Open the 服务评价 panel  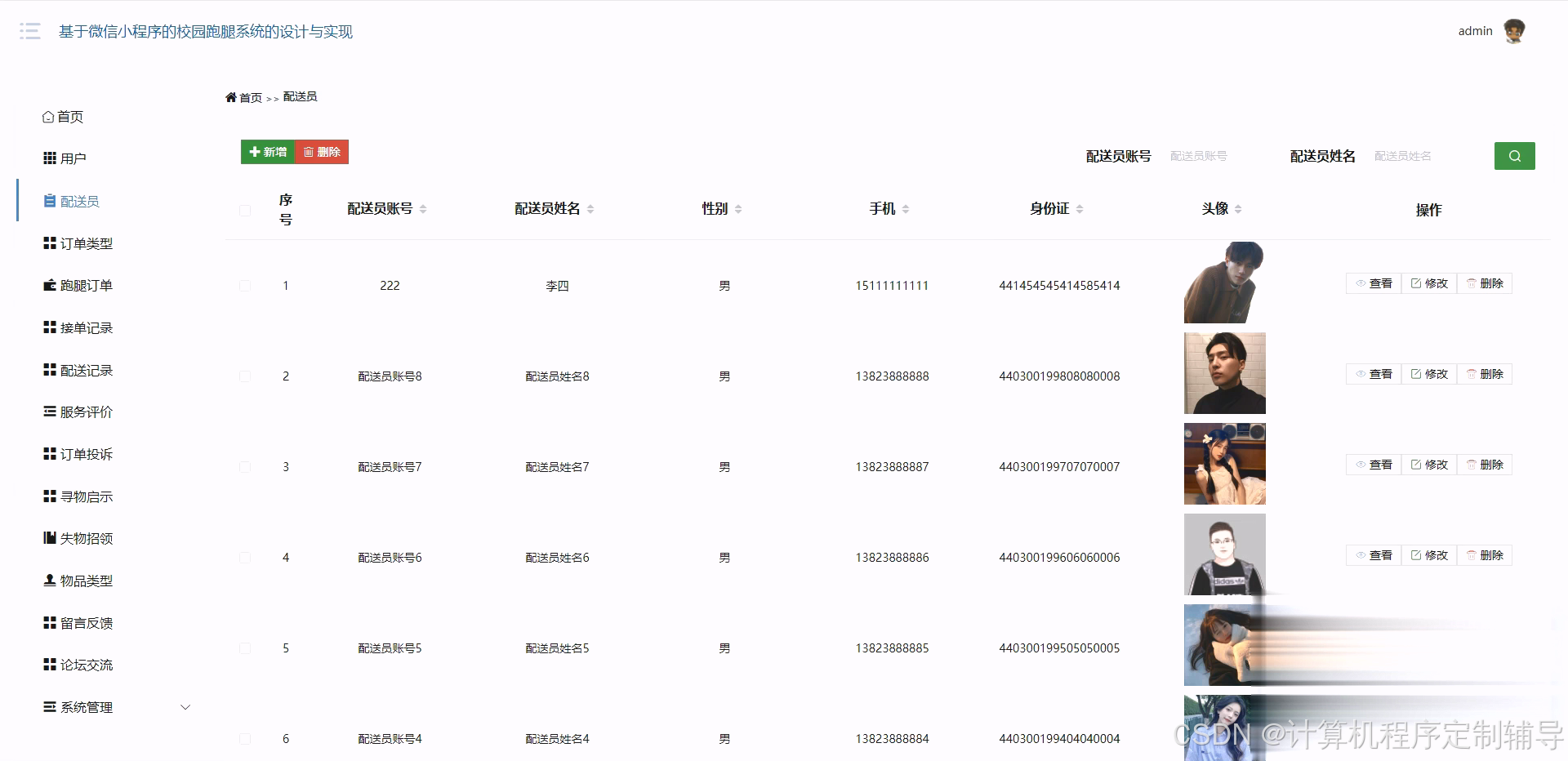[84, 412]
